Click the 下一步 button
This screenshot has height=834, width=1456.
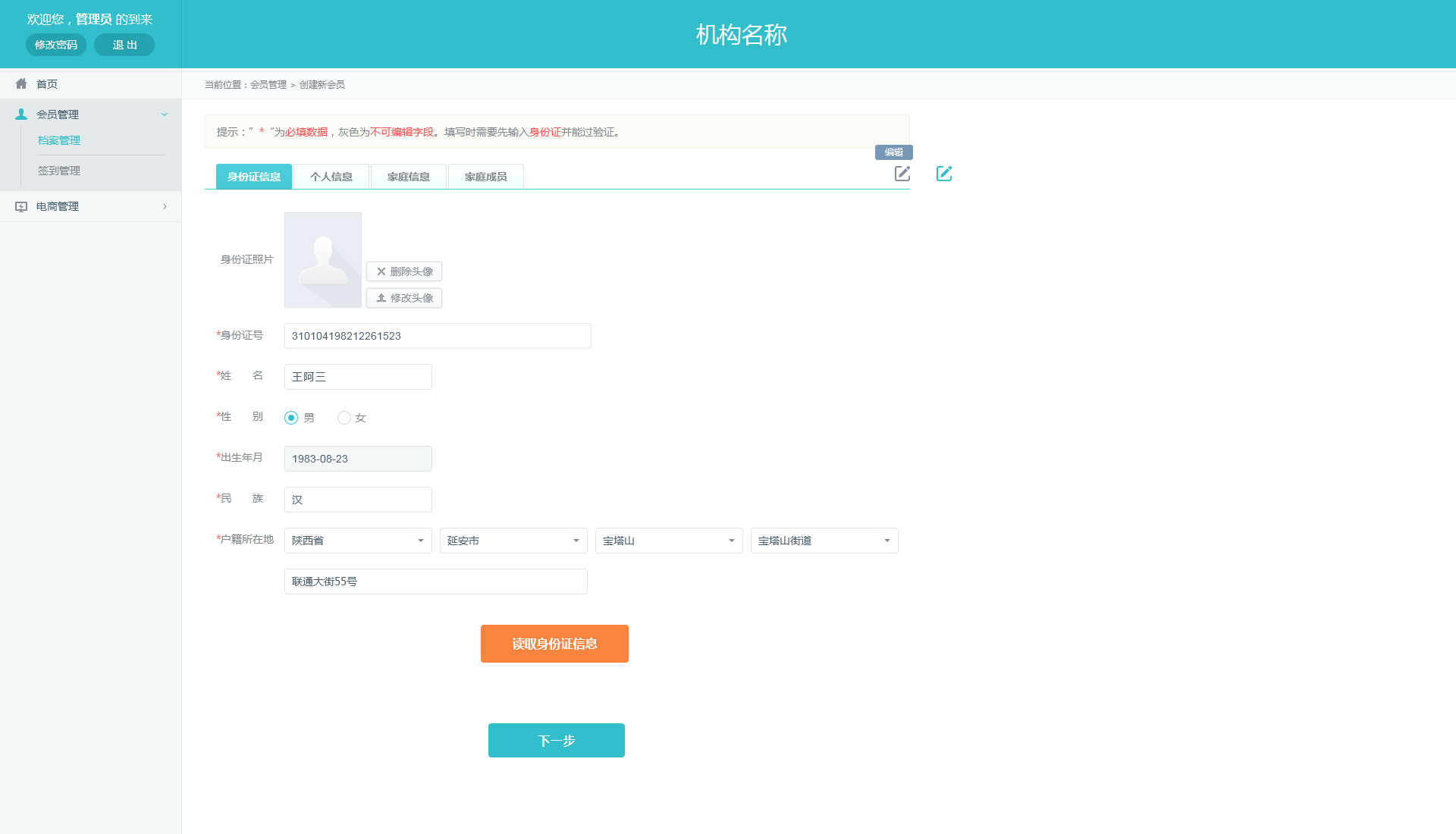pyautogui.click(x=557, y=740)
